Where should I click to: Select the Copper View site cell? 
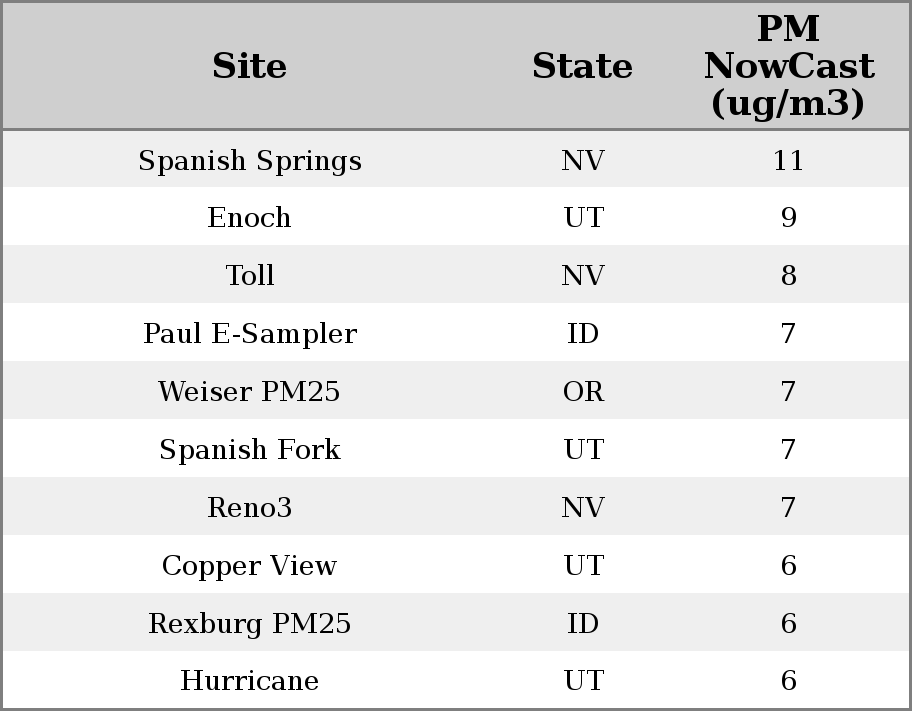point(249,566)
